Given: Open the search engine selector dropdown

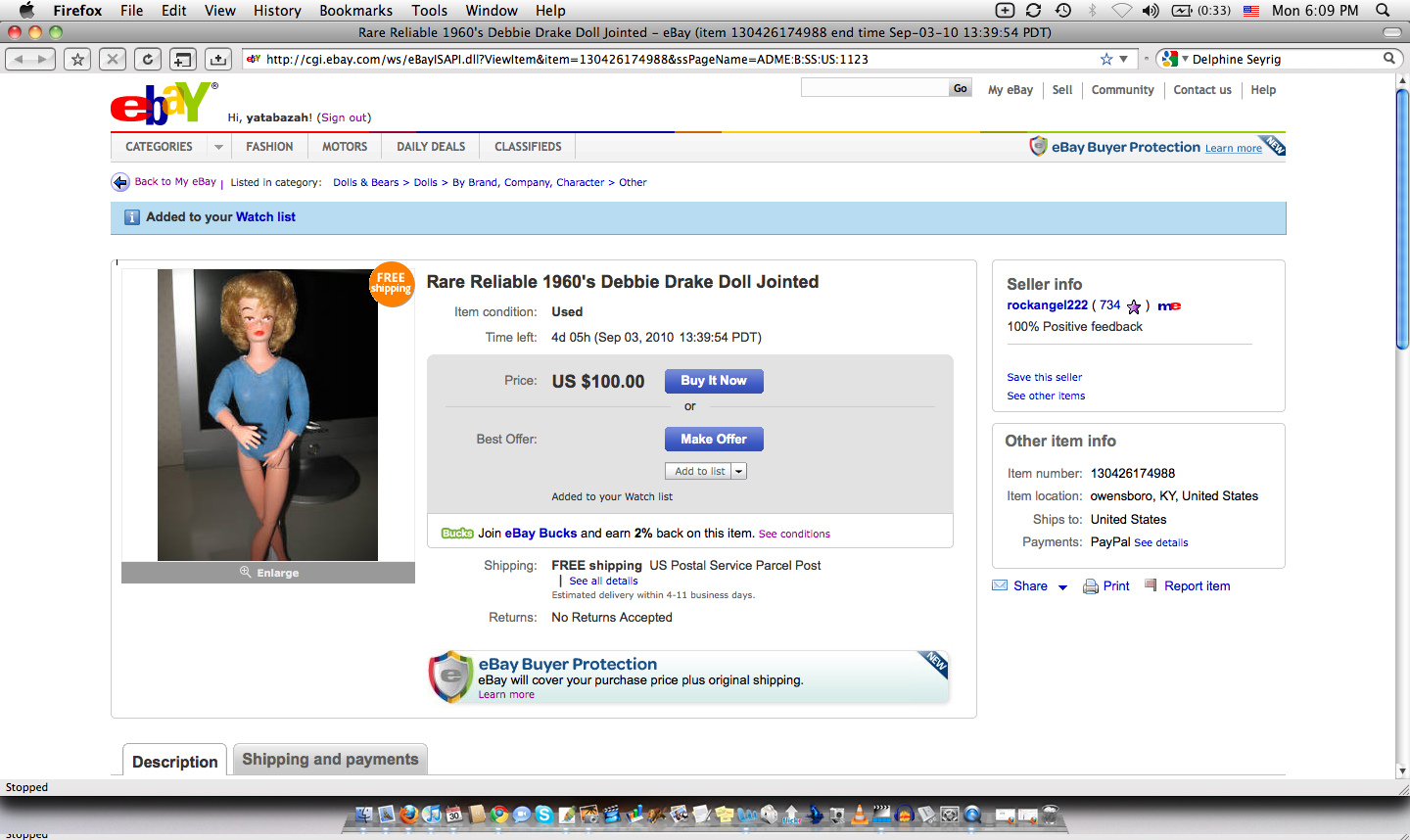Looking at the screenshot, I should (x=1173, y=59).
